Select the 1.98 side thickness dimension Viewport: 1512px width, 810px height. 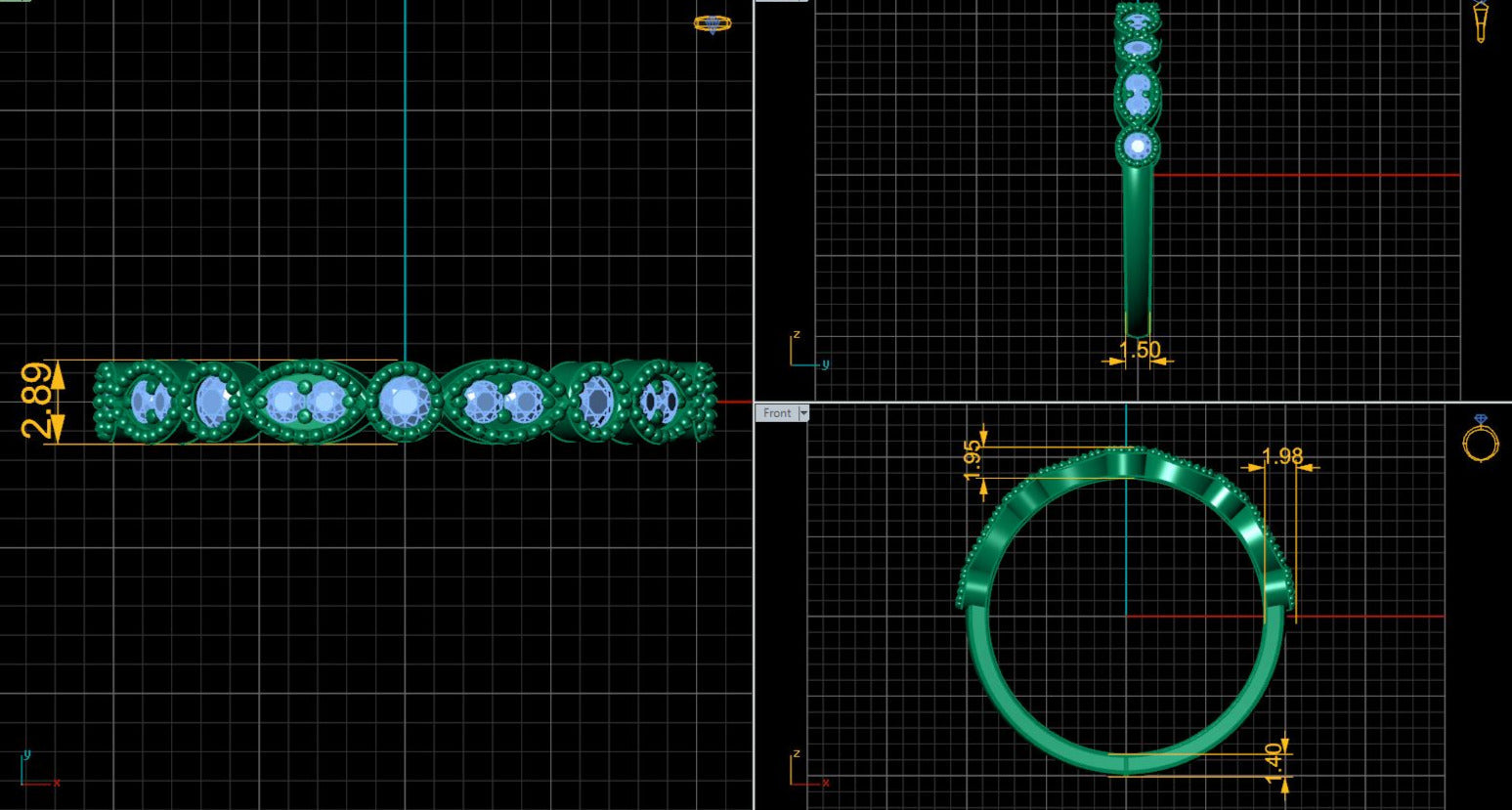click(1281, 456)
